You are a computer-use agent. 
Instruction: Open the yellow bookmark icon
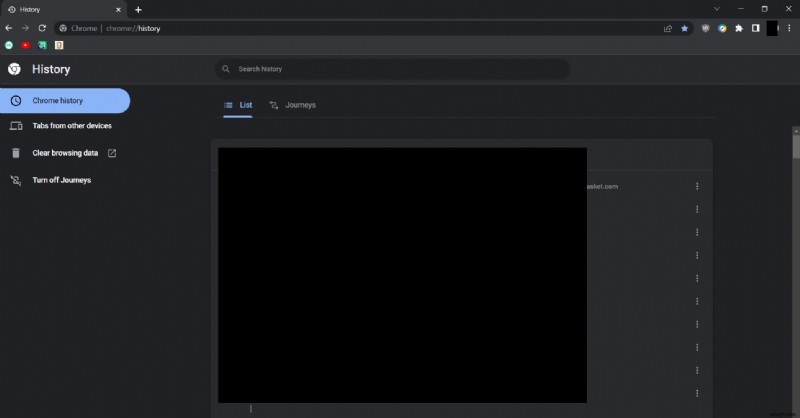(x=59, y=45)
